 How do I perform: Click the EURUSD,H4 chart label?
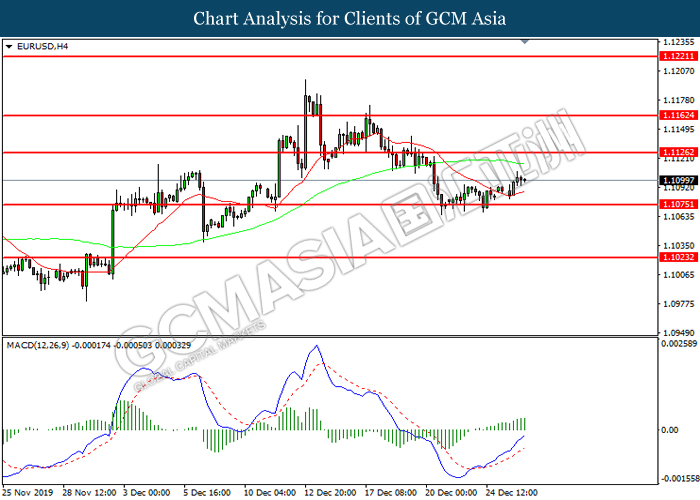(x=42, y=46)
